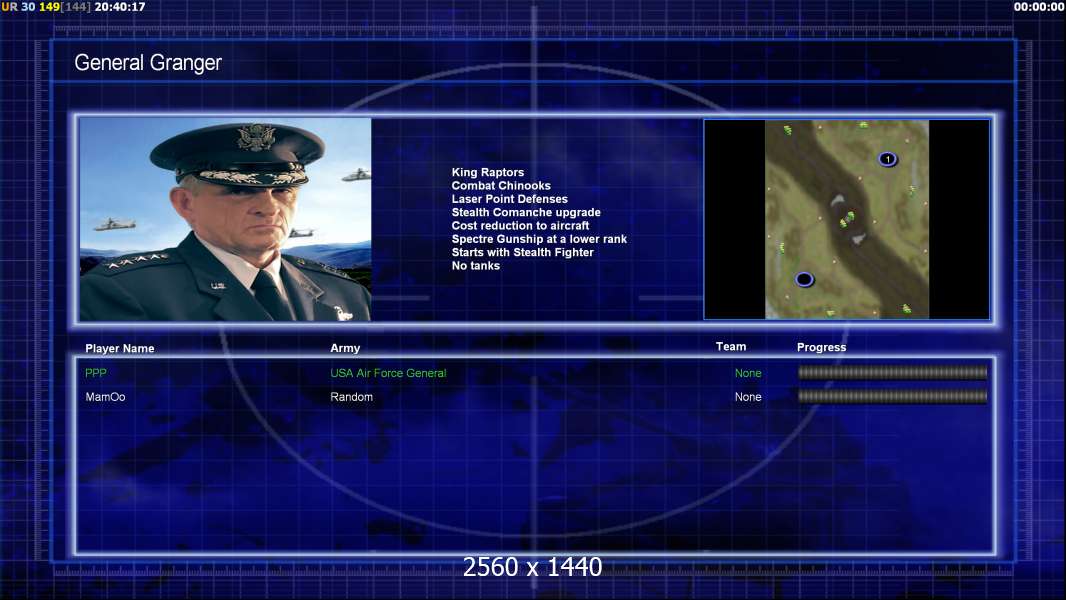
Task: Click the 'Laser Point Defenses' line
Action: point(509,198)
